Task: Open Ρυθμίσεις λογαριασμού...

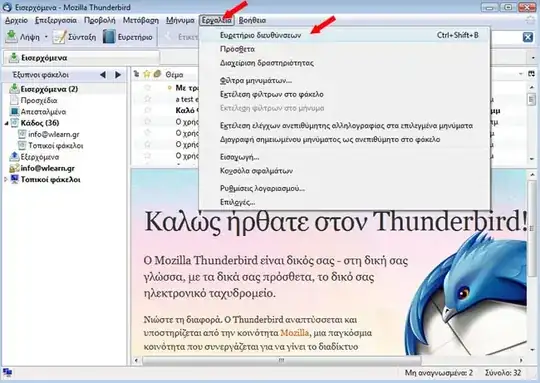Action: [344, 188]
